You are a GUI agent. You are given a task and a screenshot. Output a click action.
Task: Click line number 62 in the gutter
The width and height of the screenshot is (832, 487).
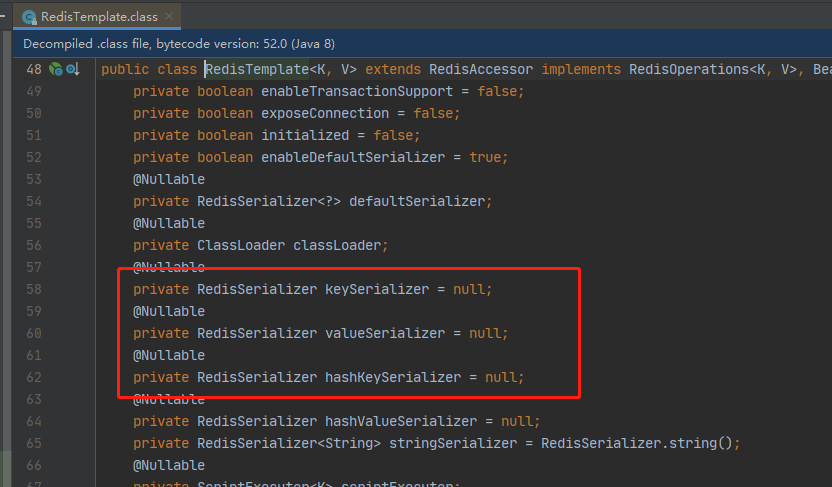pyautogui.click(x=34, y=378)
